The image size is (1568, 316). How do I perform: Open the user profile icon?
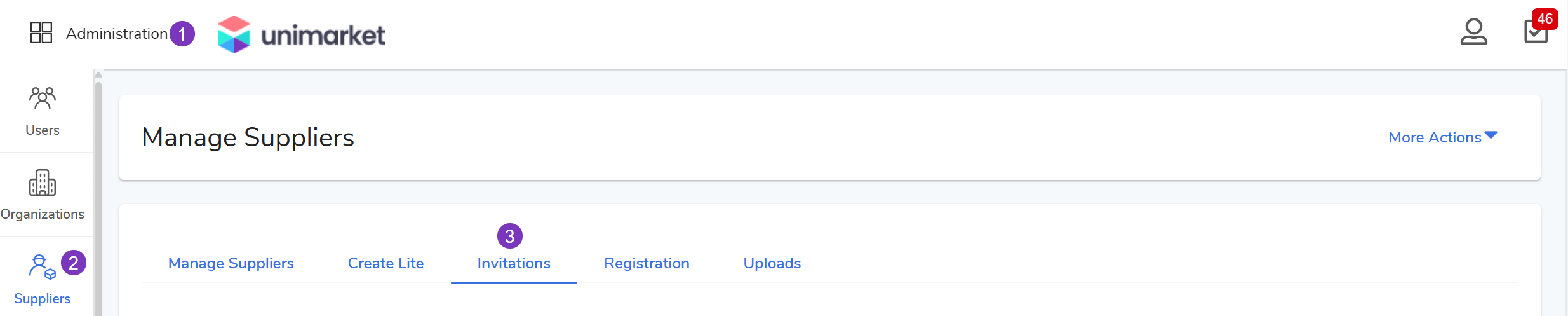click(1473, 32)
